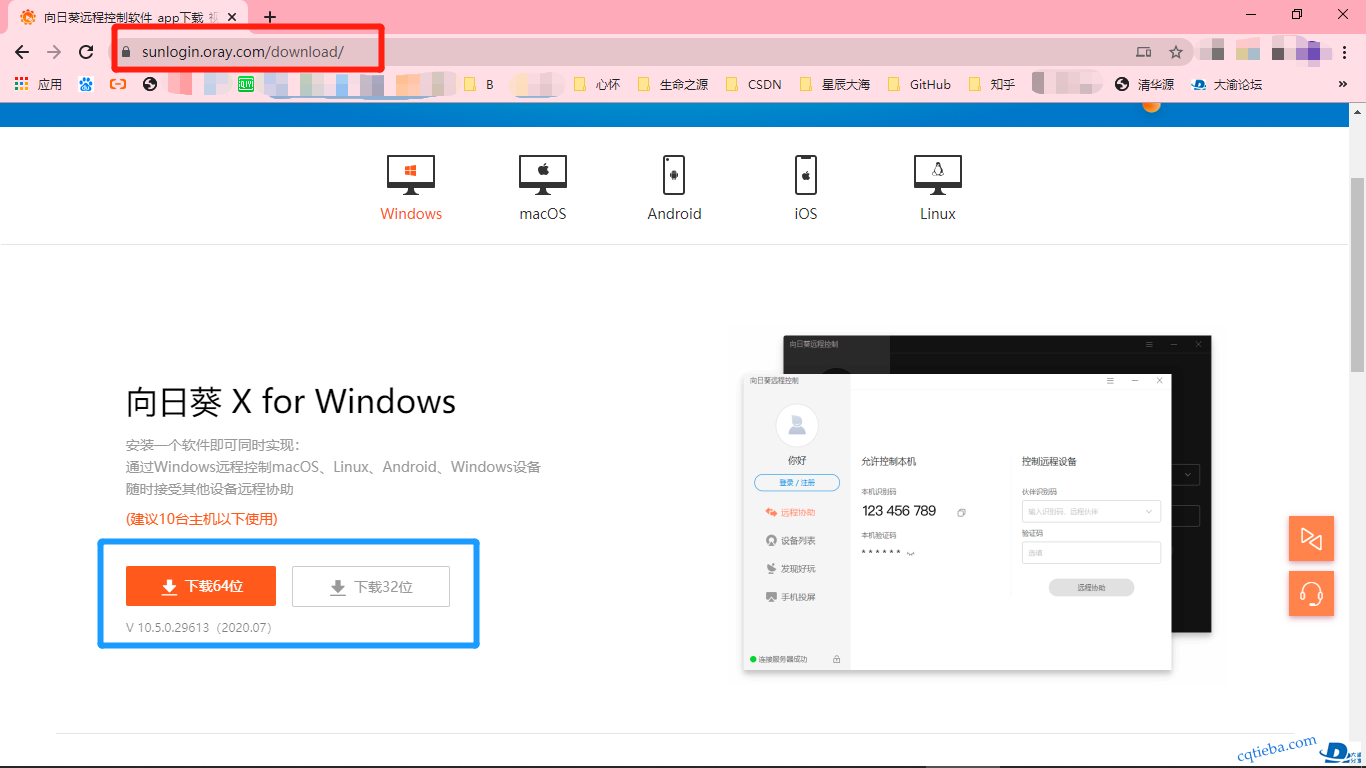Open the globe bookmark icon

point(150,85)
